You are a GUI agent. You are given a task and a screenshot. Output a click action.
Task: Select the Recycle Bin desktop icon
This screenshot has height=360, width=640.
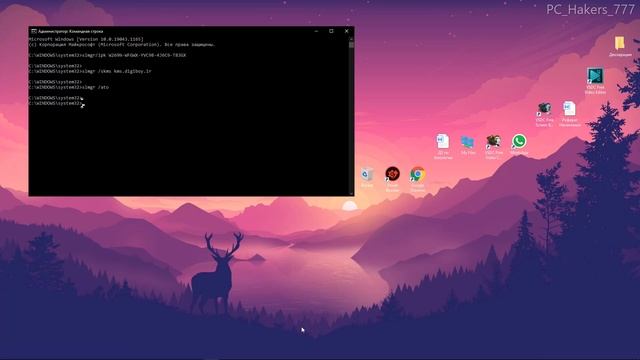coord(367,176)
